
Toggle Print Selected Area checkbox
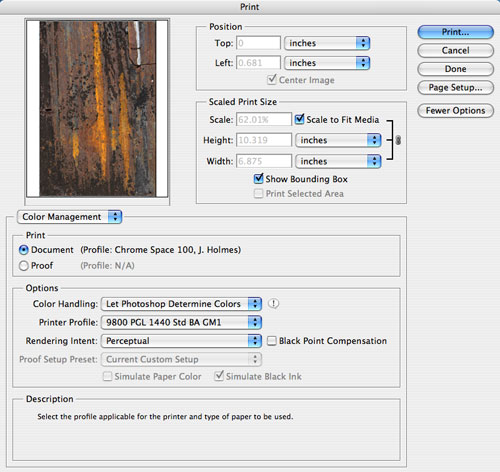point(259,194)
